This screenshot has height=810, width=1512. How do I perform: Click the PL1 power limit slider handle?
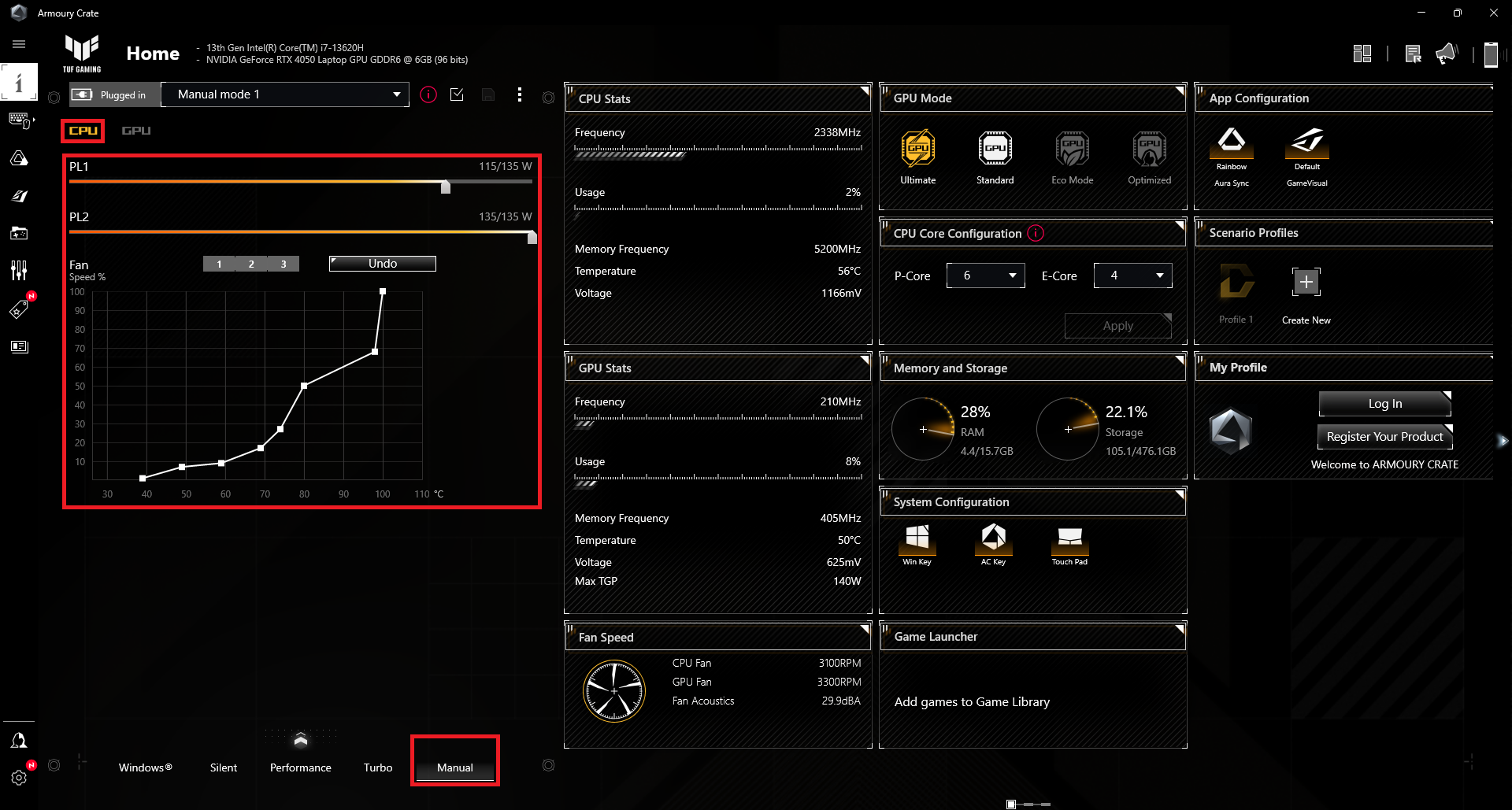pos(446,187)
